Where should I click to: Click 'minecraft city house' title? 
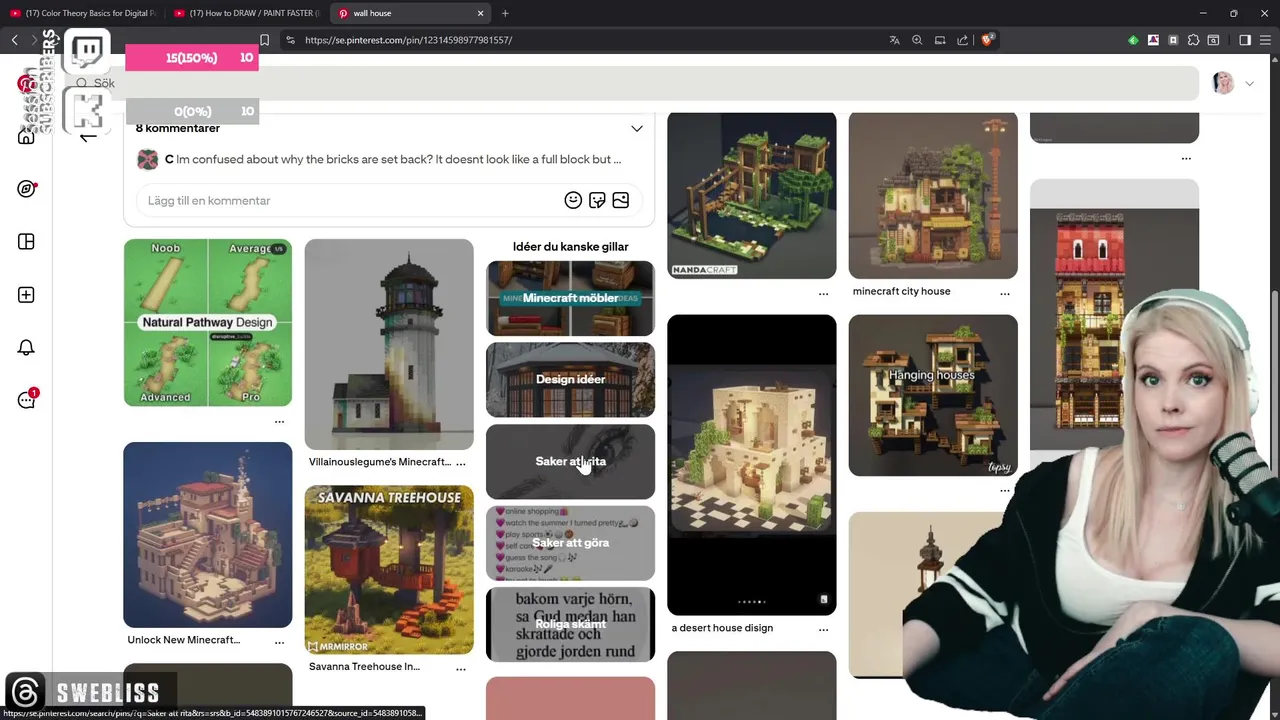(x=901, y=292)
